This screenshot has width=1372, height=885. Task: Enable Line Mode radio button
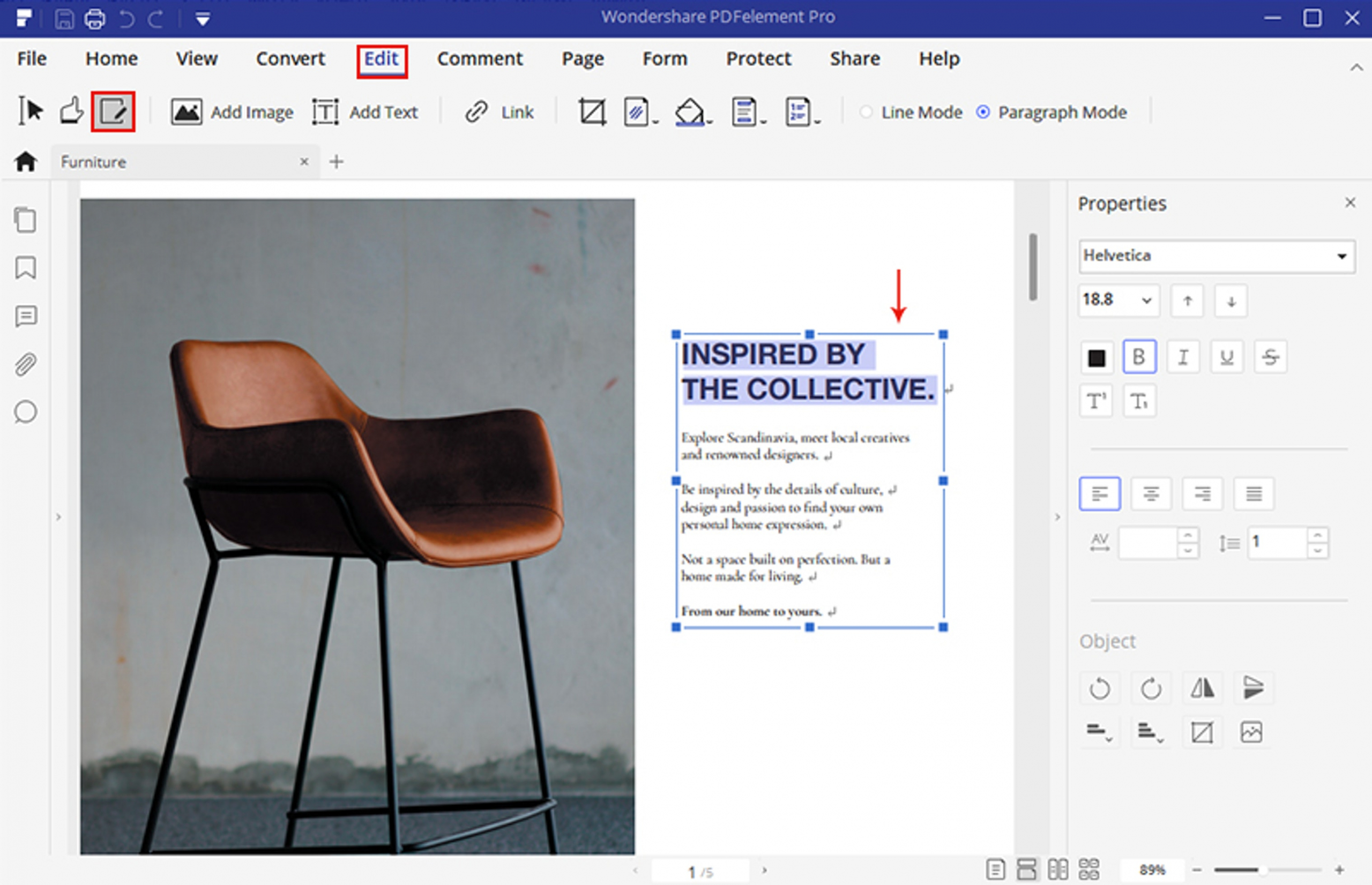click(x=866, y=112)
